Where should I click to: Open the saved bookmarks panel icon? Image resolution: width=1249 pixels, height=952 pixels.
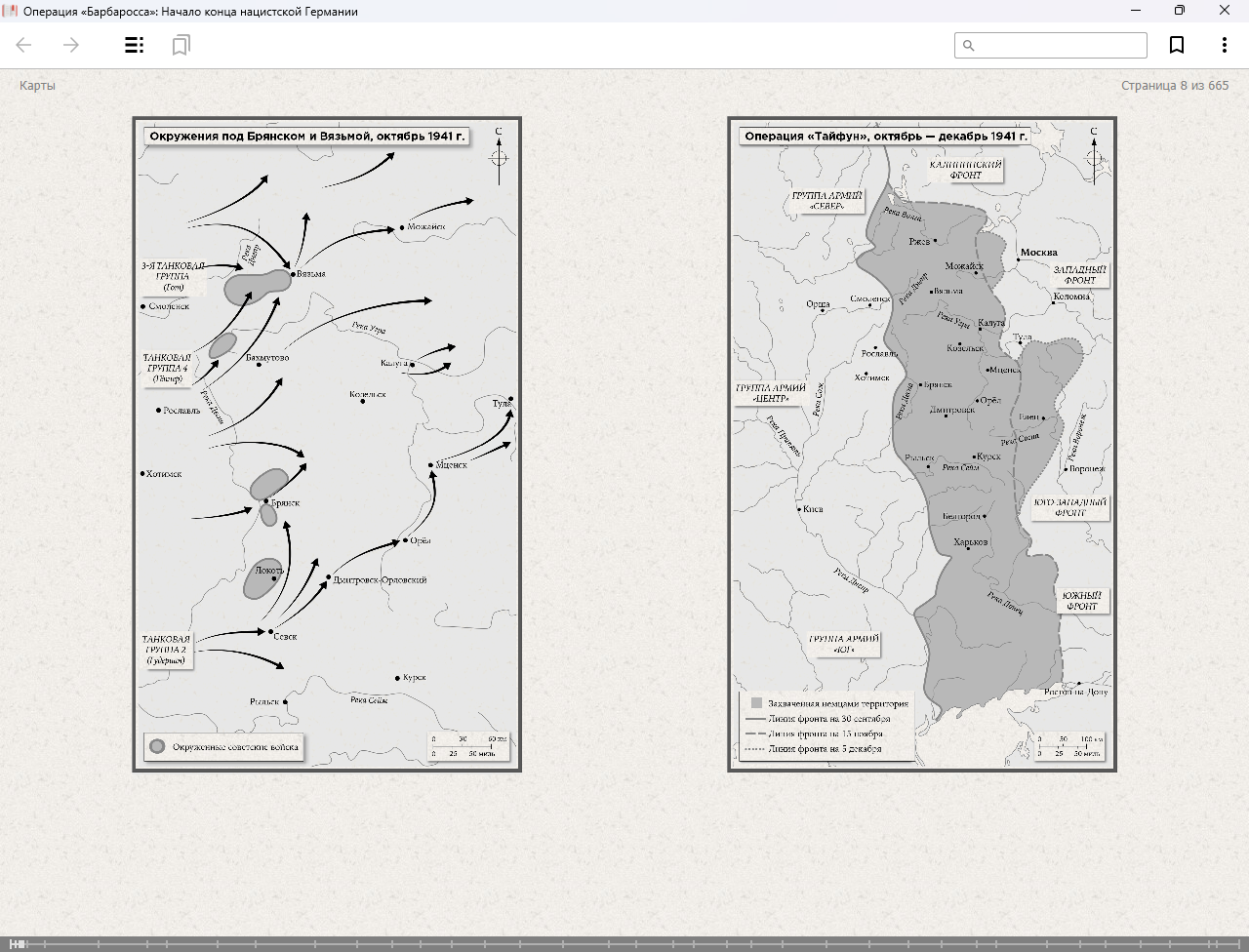pyautogui.click(x=181, y=45)
